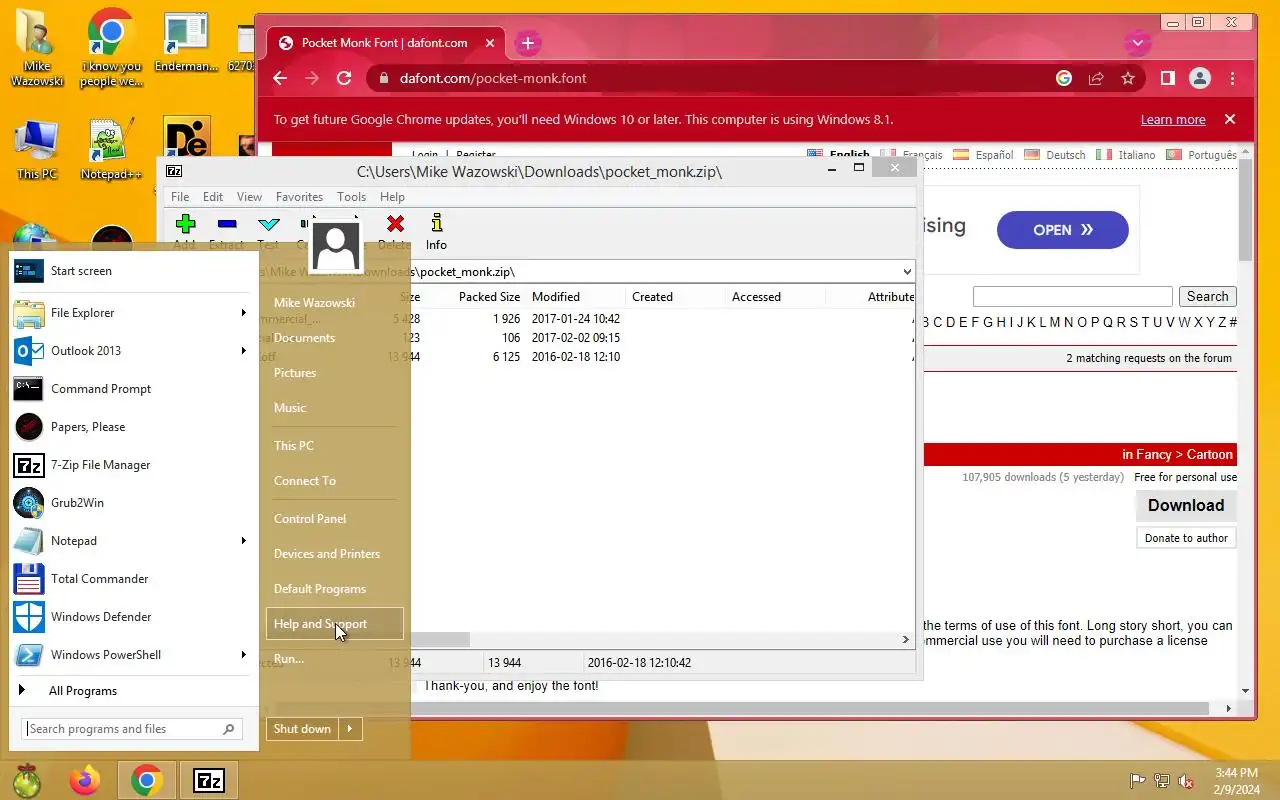Open Windows Defender from start menu
The height and width of the screenshot is (800, 1280).
(133, 617)
